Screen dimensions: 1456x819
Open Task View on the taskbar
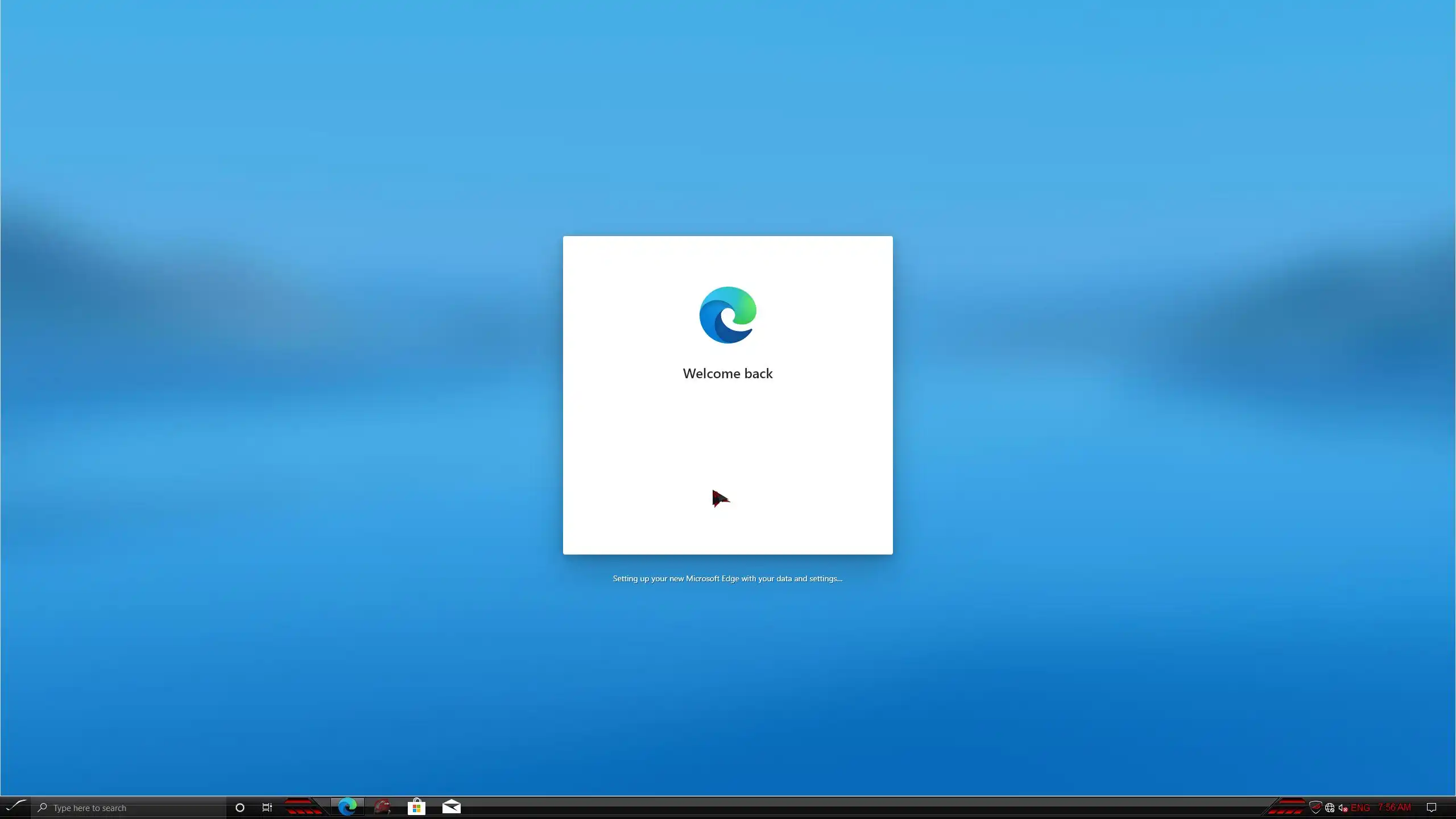coord(267,808)
